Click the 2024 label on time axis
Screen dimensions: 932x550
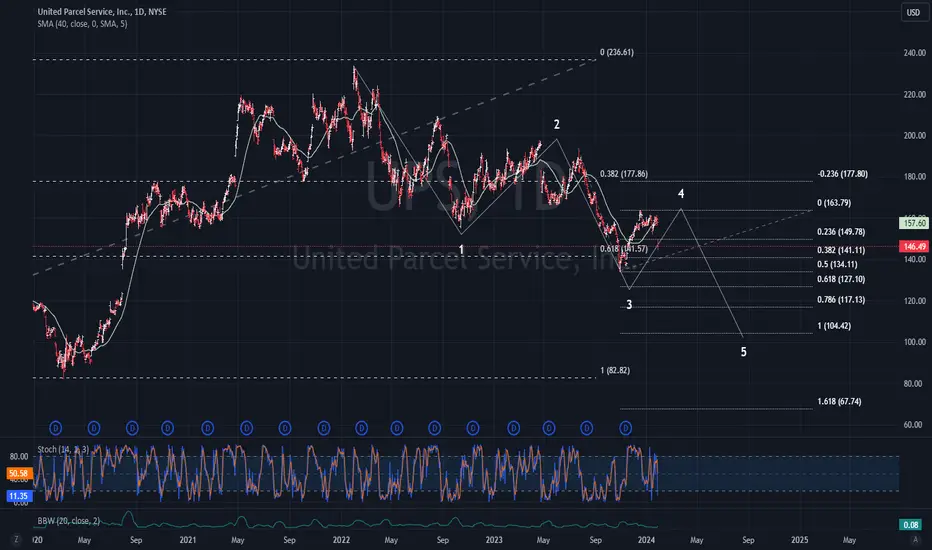(646, 540)
